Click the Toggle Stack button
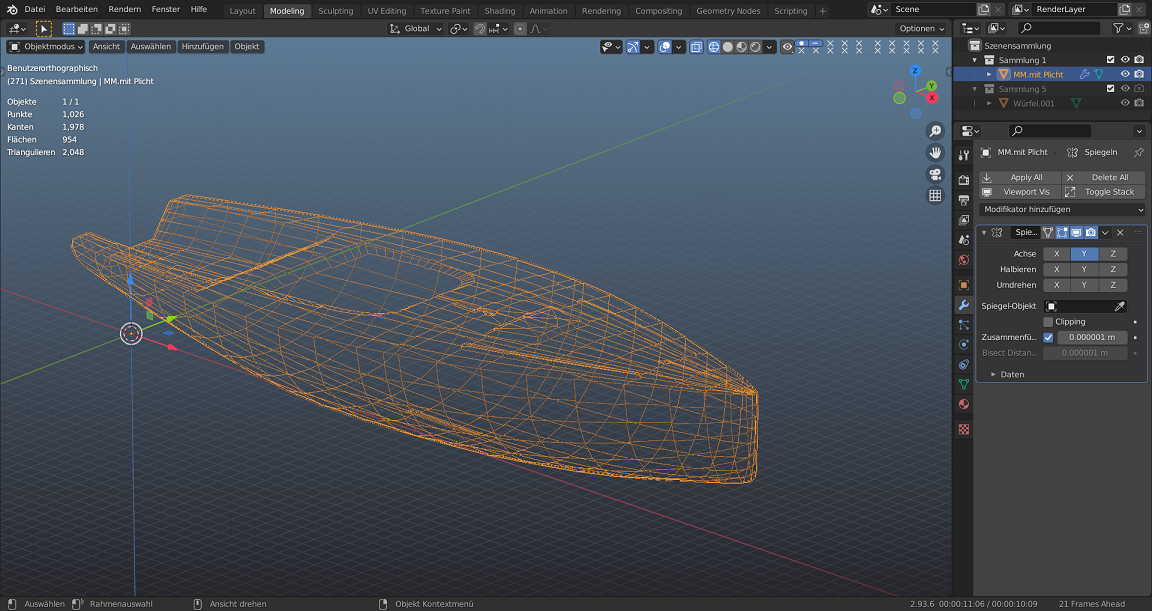This screenshot has width=1152, height=611. point(1104,192)
